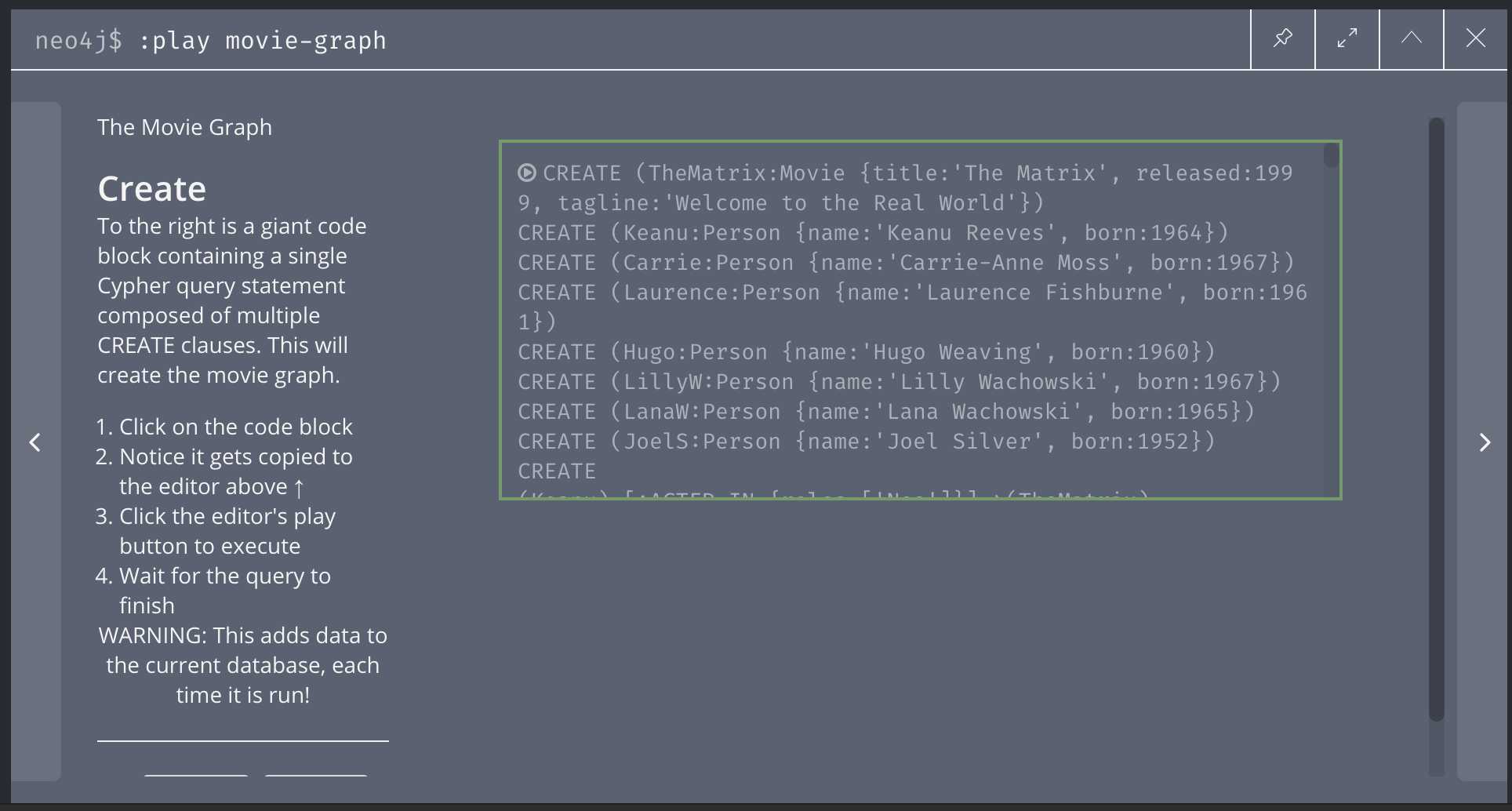
Task: Collapse the frame with up chevron
Action: [x=1412, y=38]
